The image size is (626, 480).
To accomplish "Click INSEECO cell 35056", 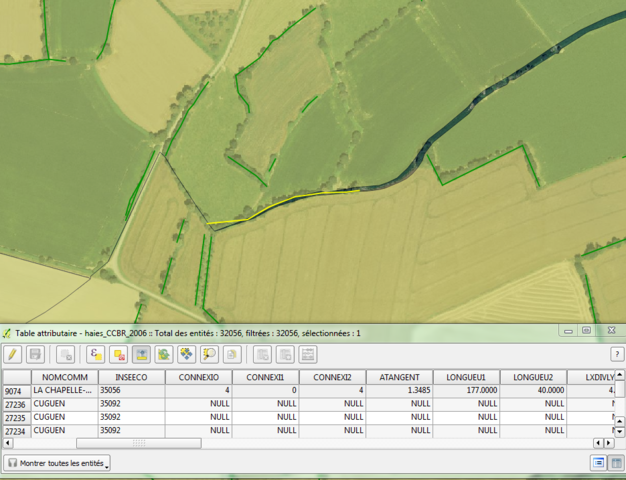I will tap(131, 391).
